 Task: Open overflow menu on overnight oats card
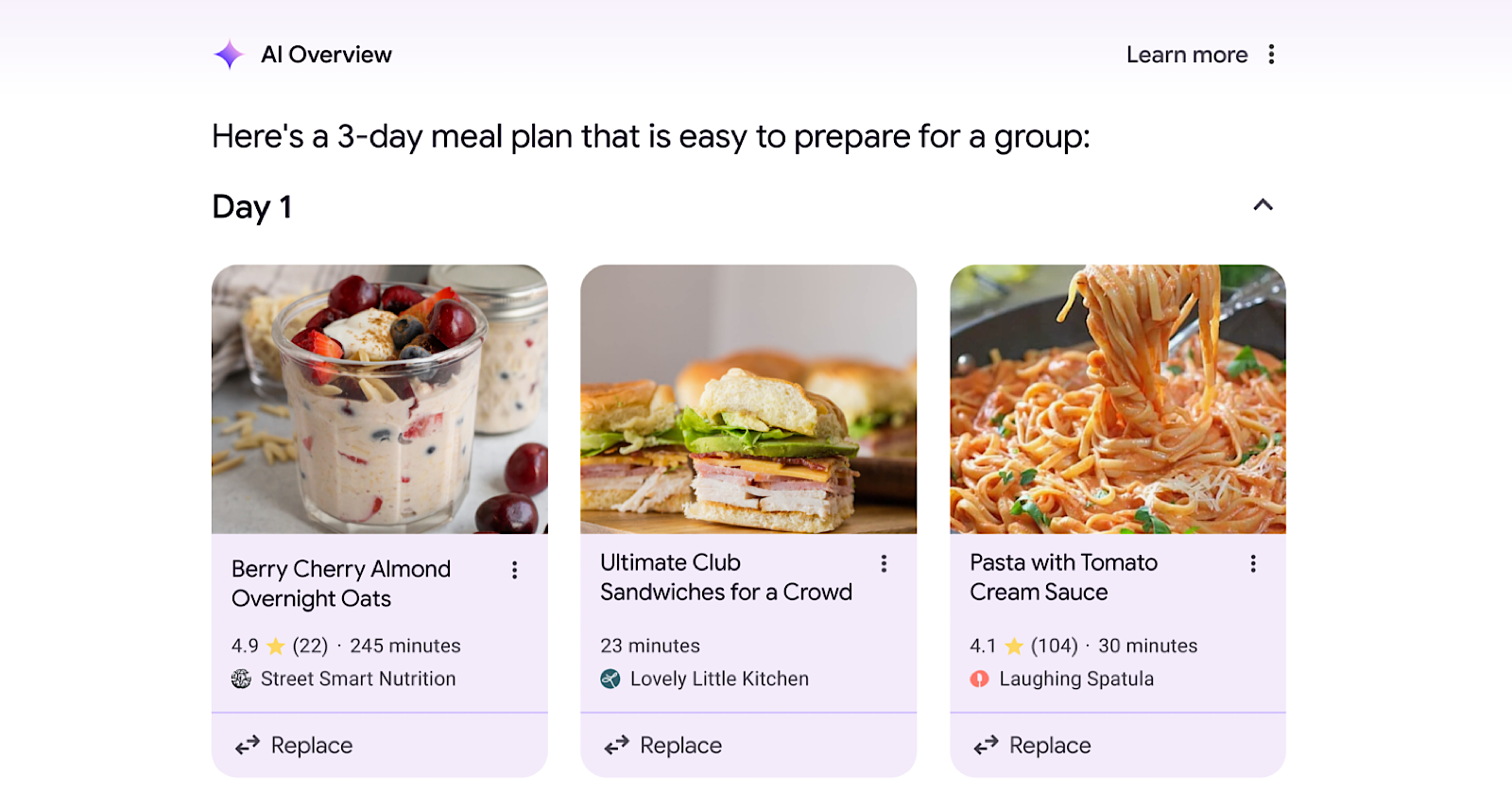pyautogui.click(x=515, y=570)
